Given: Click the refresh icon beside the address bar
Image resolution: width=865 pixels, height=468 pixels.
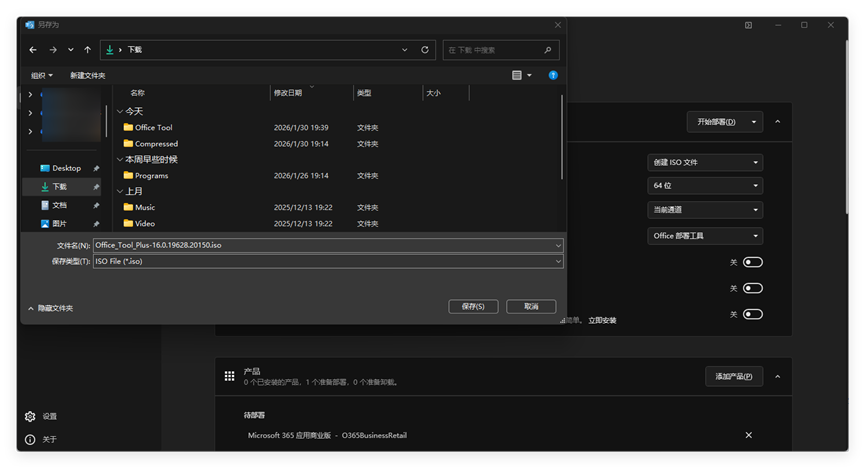Looking at the screenshot, I should 425,49.
